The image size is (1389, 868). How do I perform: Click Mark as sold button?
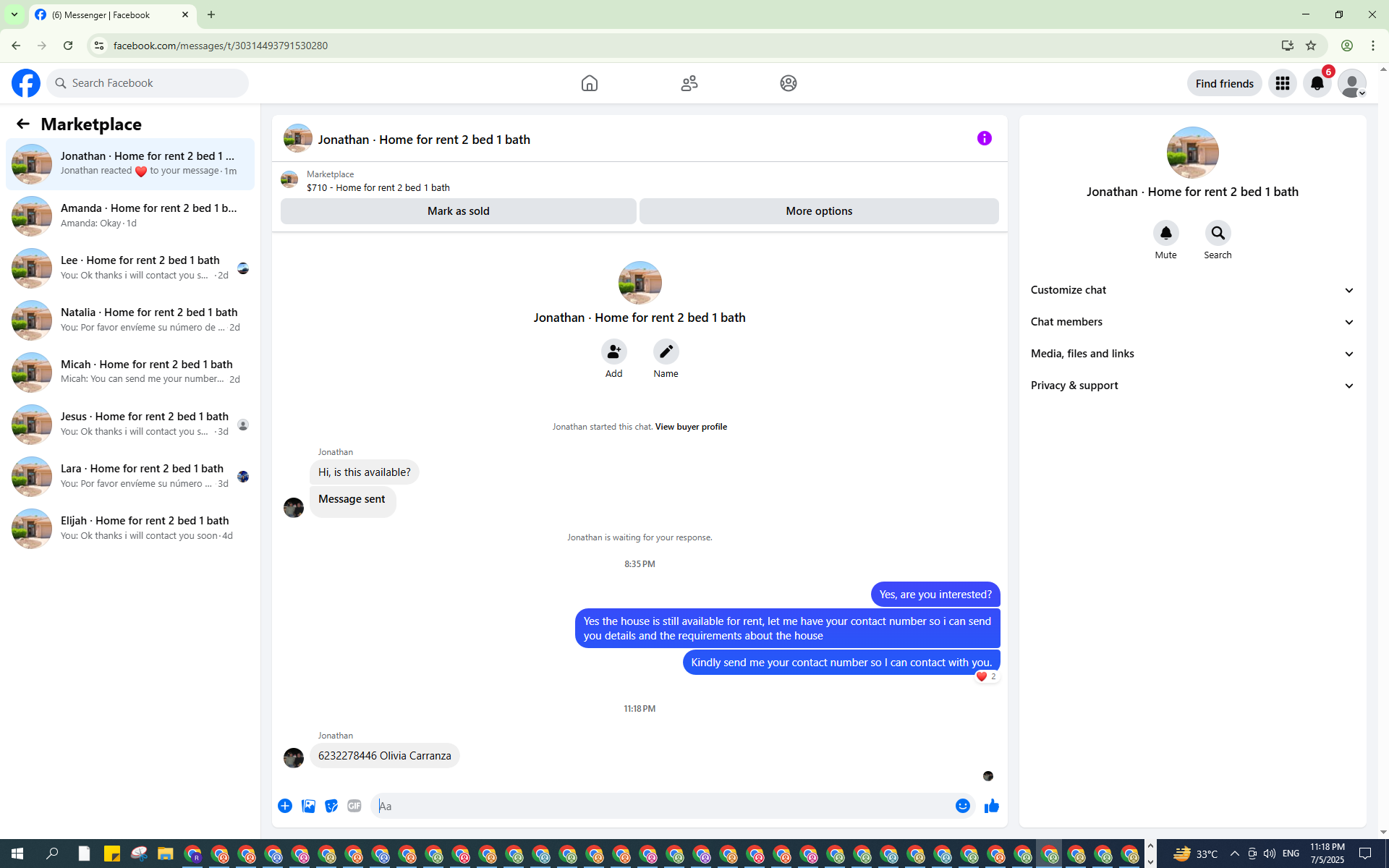click(x=458, y=211)
